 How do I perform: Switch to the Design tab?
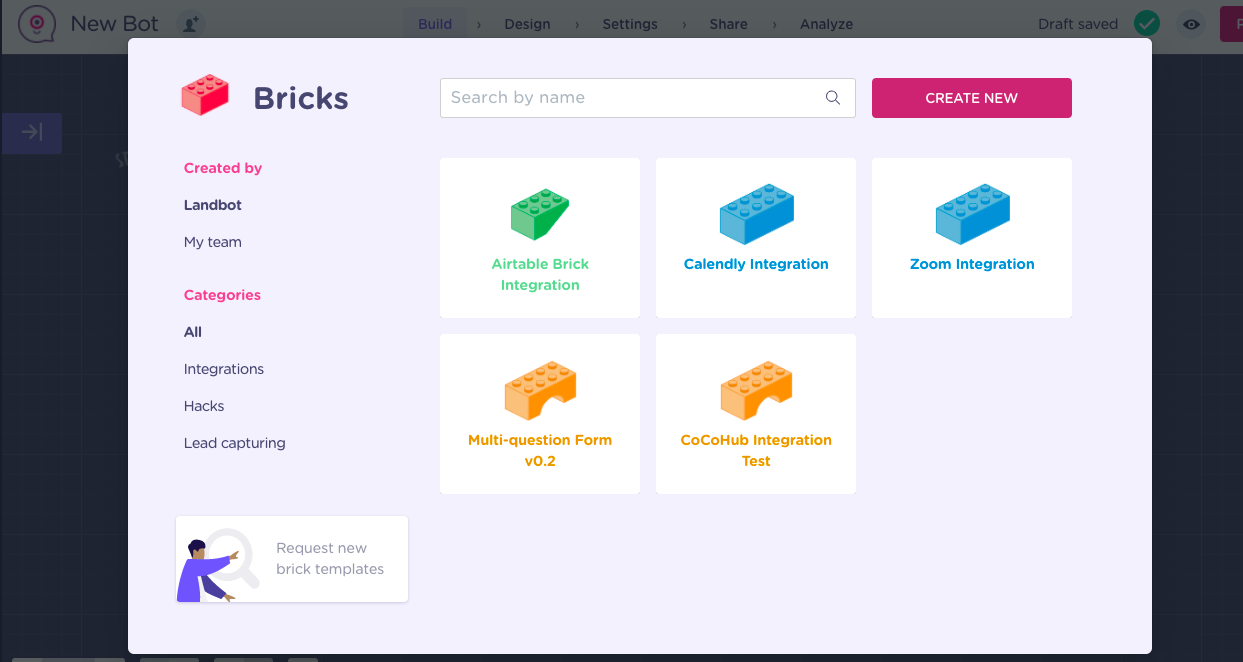pos(528,24)
